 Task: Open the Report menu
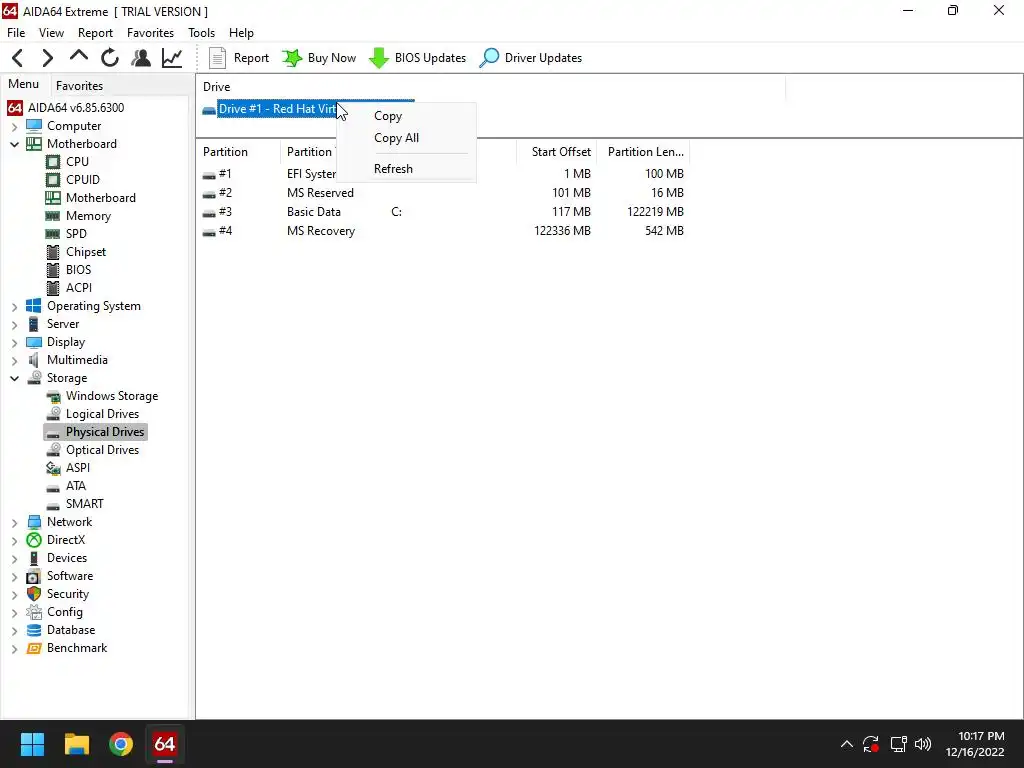pyautogui.click(x=95, y=33)
